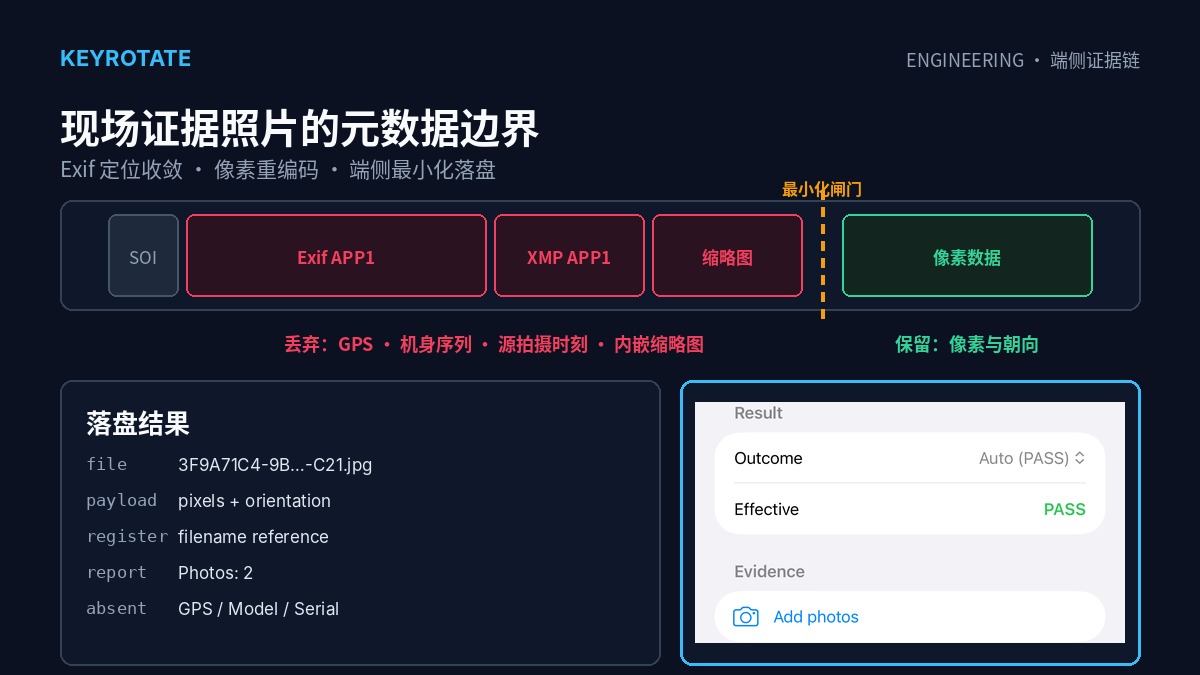This screenshot has height=675, width=1200.
Task: Open the Outcome Auto (PASS) dropdown
Action: 1032,458
